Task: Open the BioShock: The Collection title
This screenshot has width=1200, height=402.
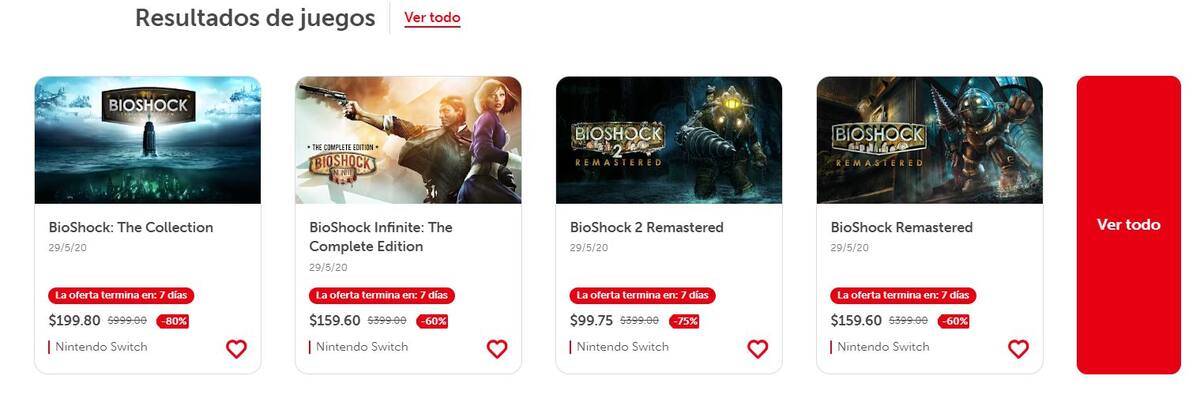Action: [x=131, y=227]
